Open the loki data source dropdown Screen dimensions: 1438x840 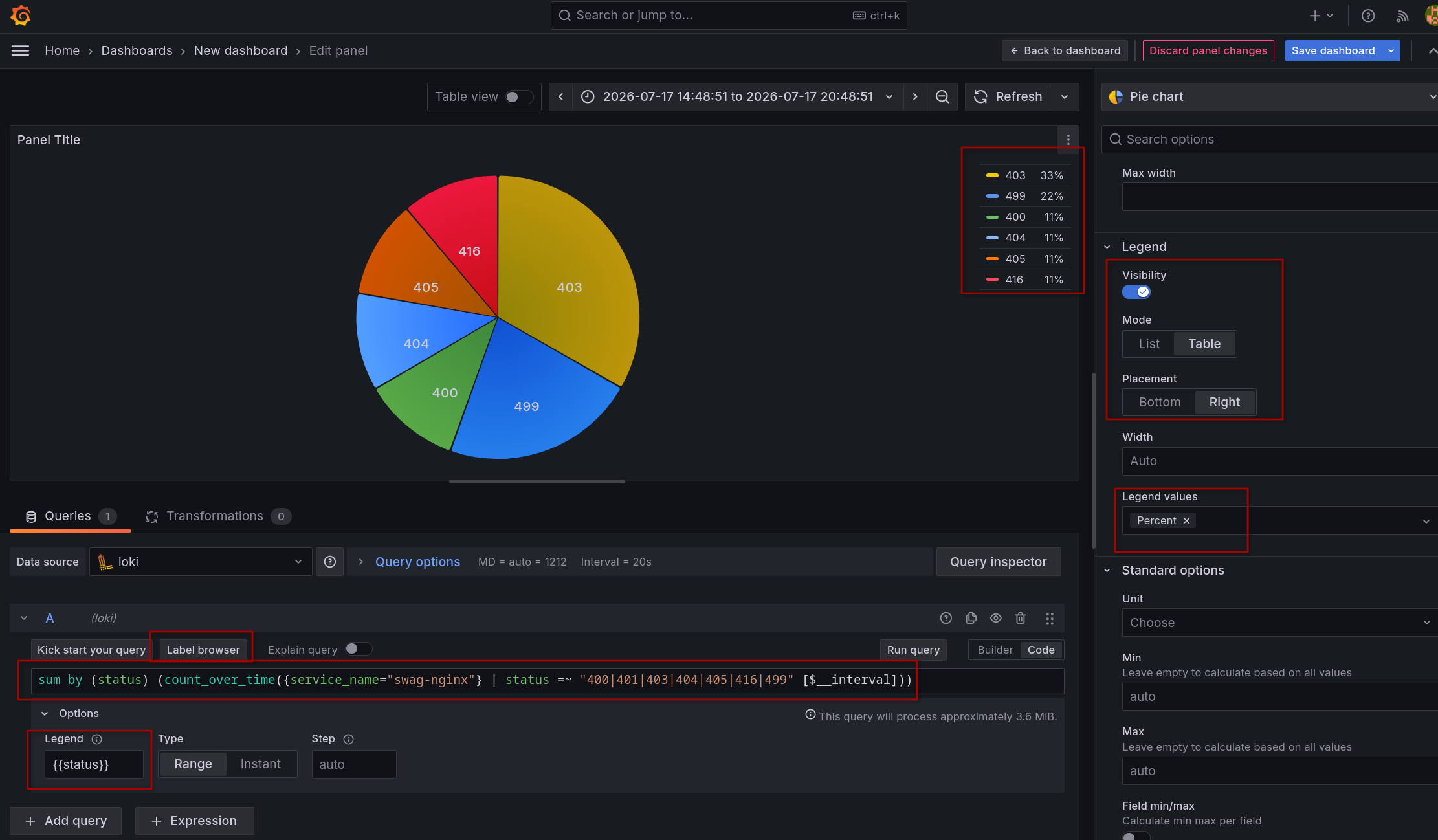tap(201, 562)
